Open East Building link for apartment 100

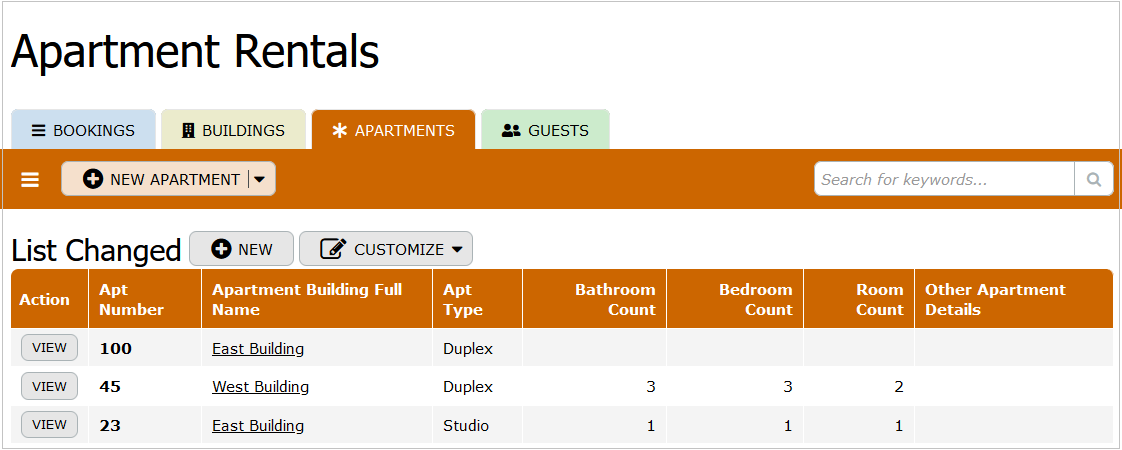click(258, 349)
